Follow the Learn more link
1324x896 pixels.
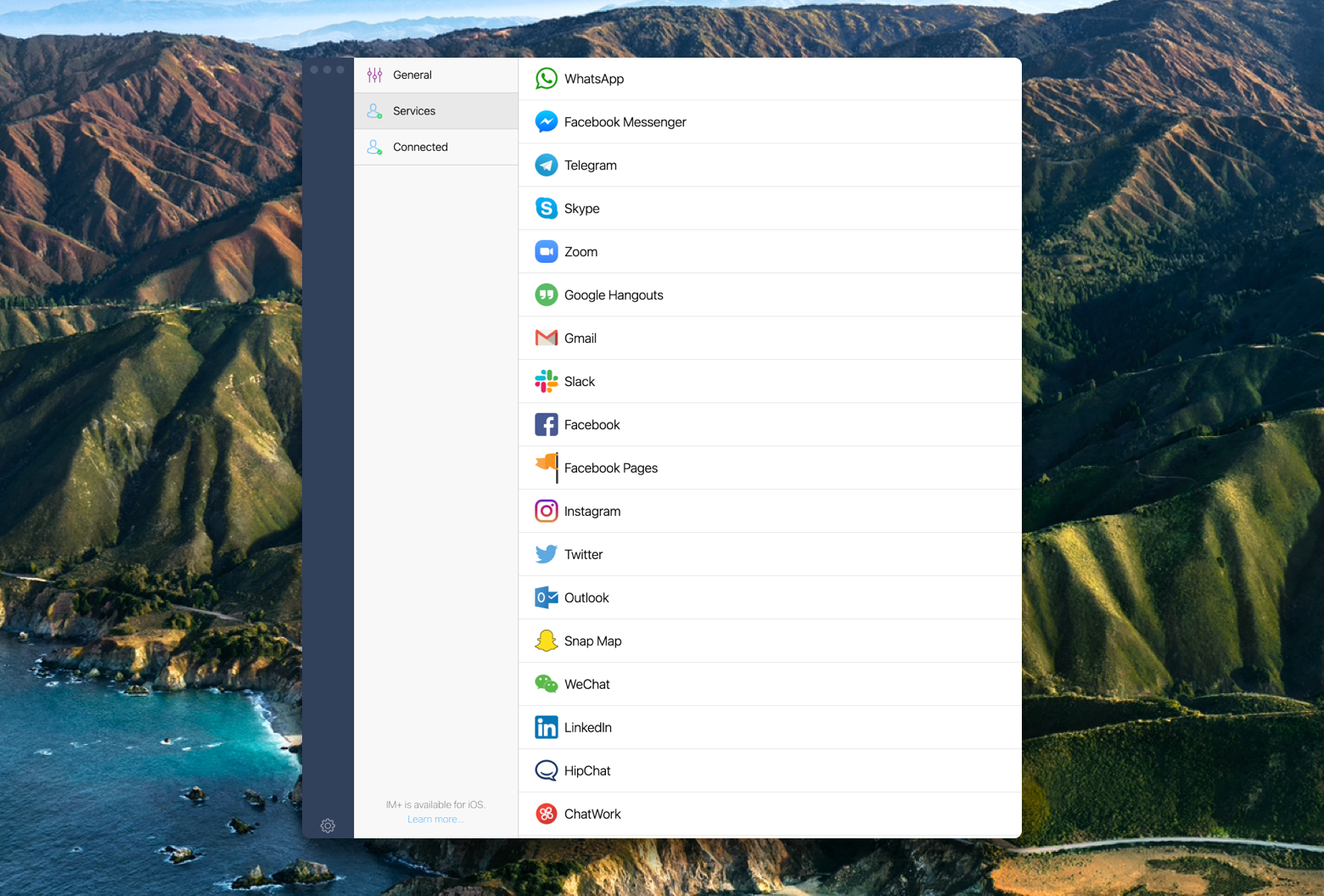click(435, 820)
